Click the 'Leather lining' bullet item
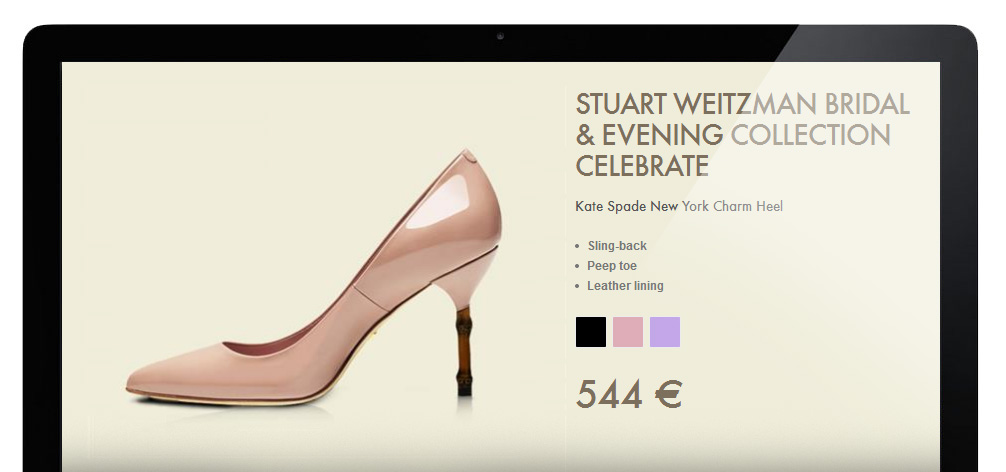Screen dimensions: 1006x472 coord(626,285)
